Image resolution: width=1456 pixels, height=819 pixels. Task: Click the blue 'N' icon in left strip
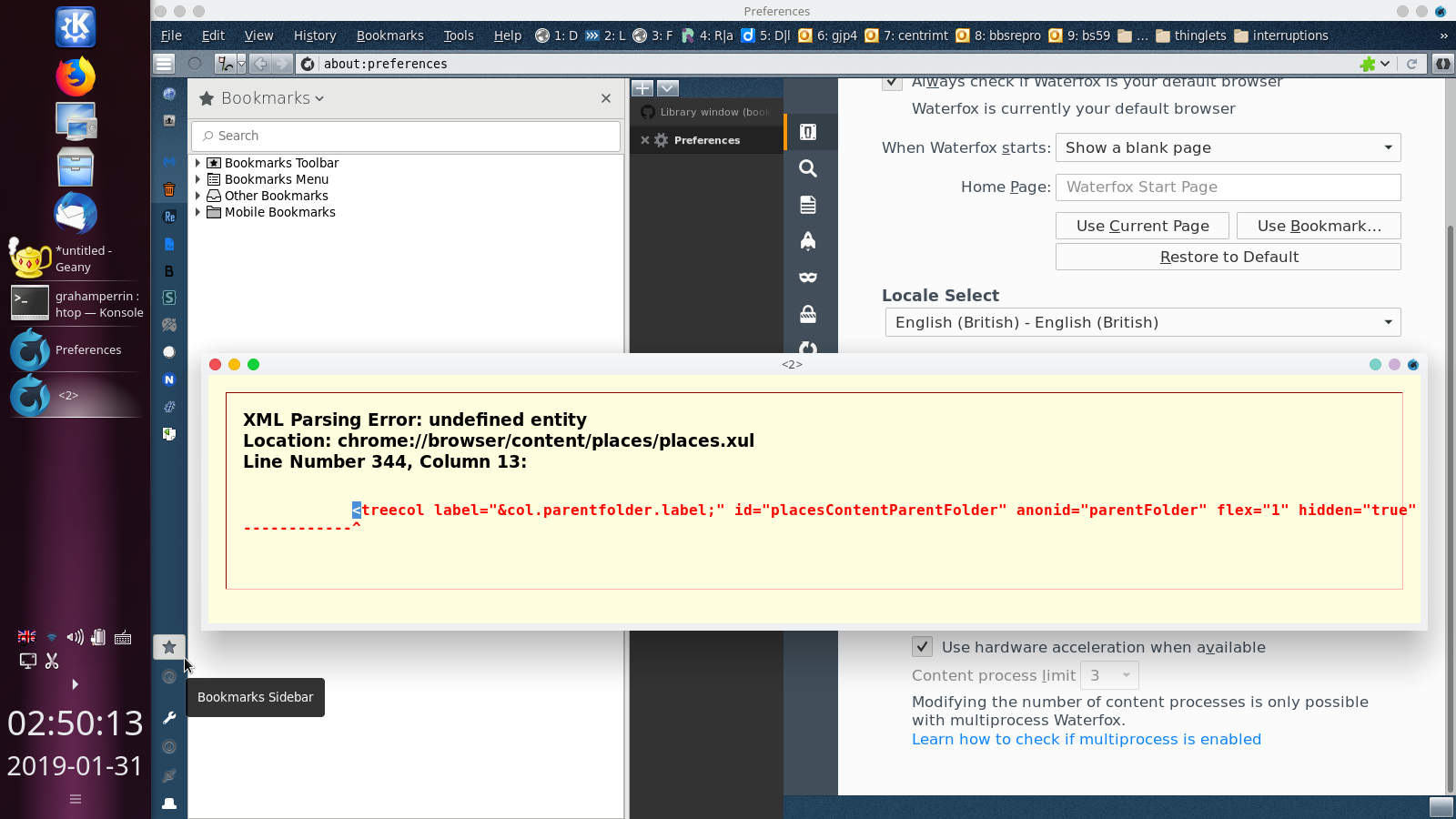pyautogui.click(x=169, y=379)
